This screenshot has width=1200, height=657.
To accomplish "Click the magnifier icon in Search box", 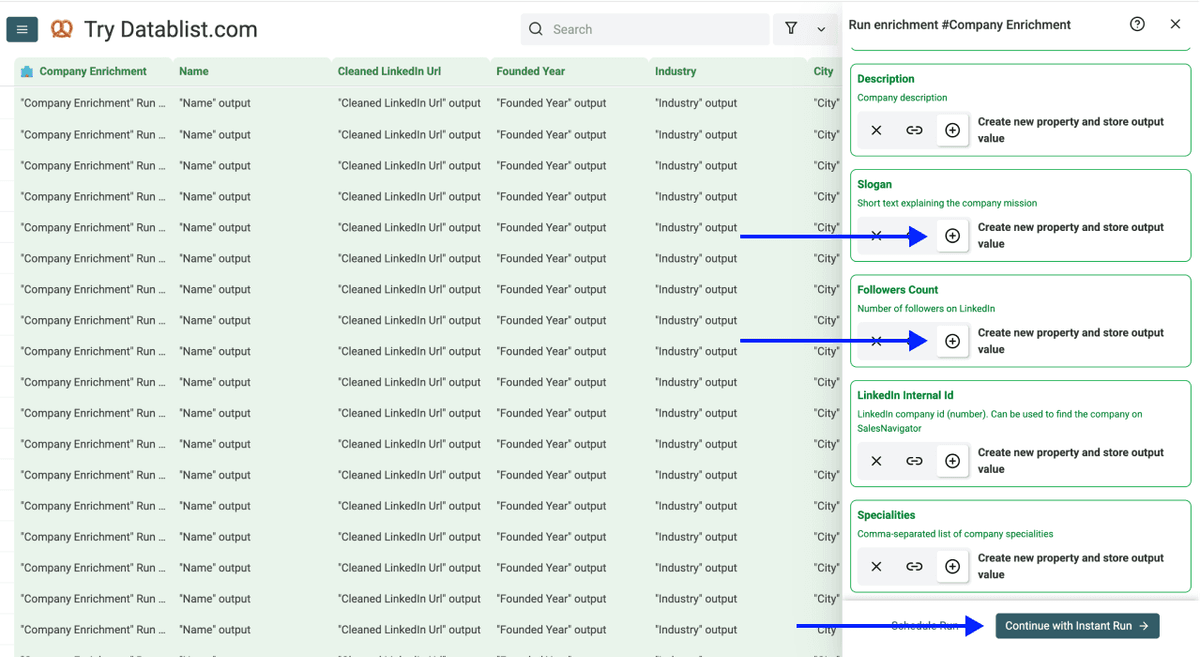I will [x=536, y=29].
